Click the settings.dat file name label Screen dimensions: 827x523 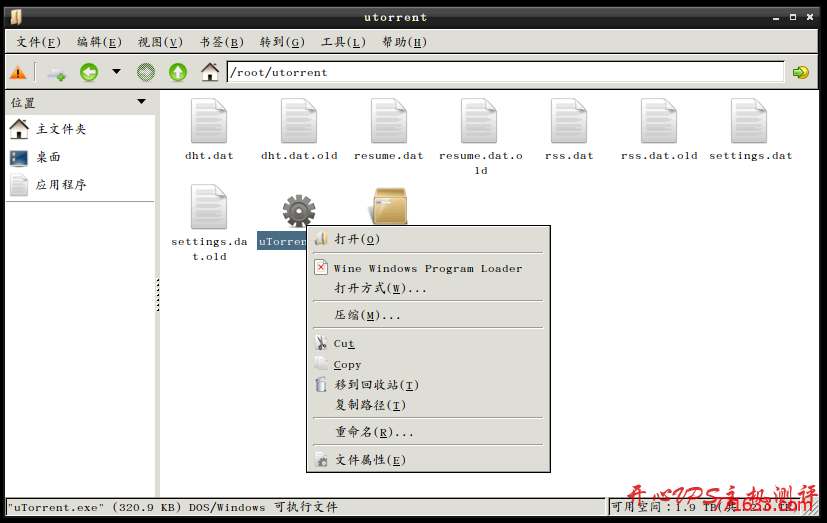click(x=751, y=156)
